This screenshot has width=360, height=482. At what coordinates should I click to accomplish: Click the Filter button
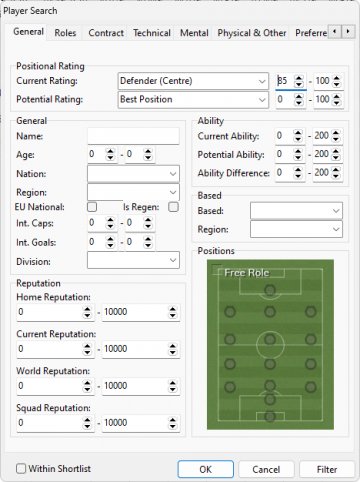pos(327,469)
